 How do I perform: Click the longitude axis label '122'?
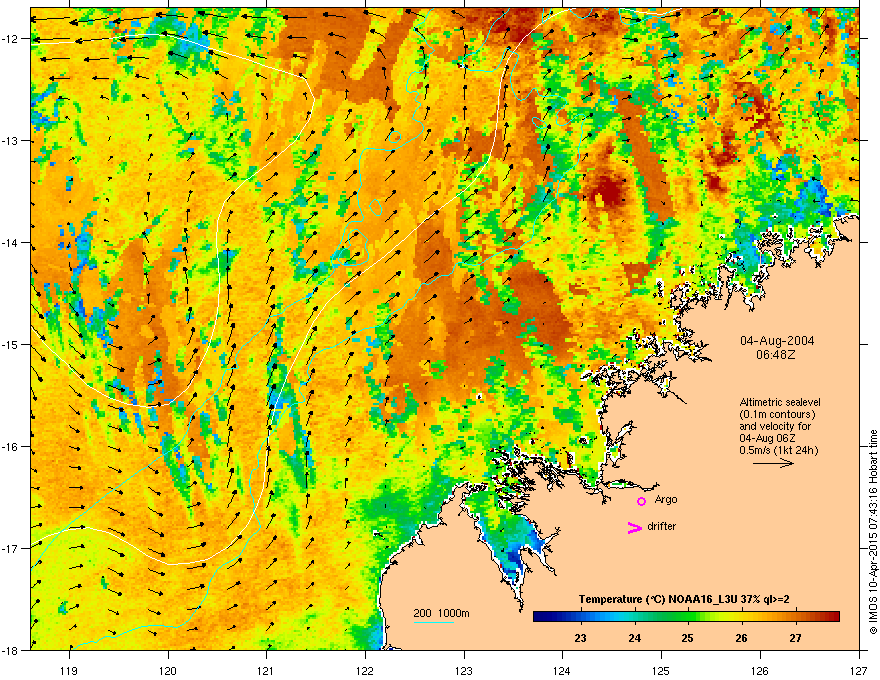365,670
